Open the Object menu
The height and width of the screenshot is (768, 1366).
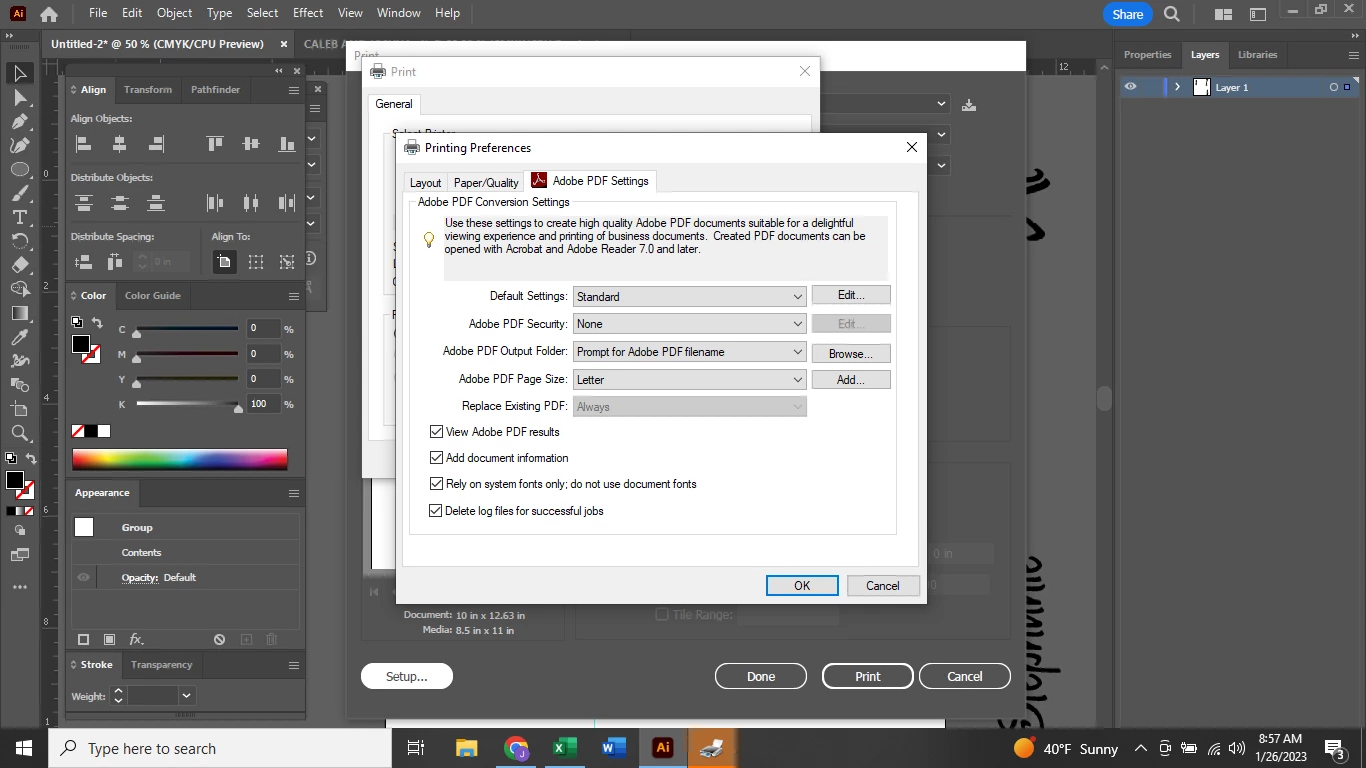tap(174, 13)
